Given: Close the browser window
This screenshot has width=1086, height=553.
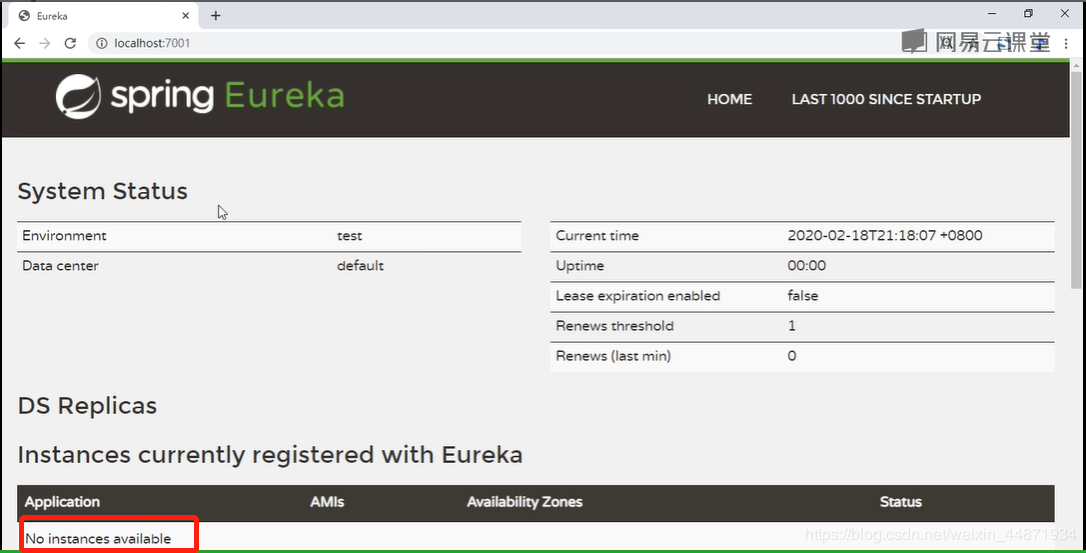Looking at the screenshot, I should [1065, 13].
